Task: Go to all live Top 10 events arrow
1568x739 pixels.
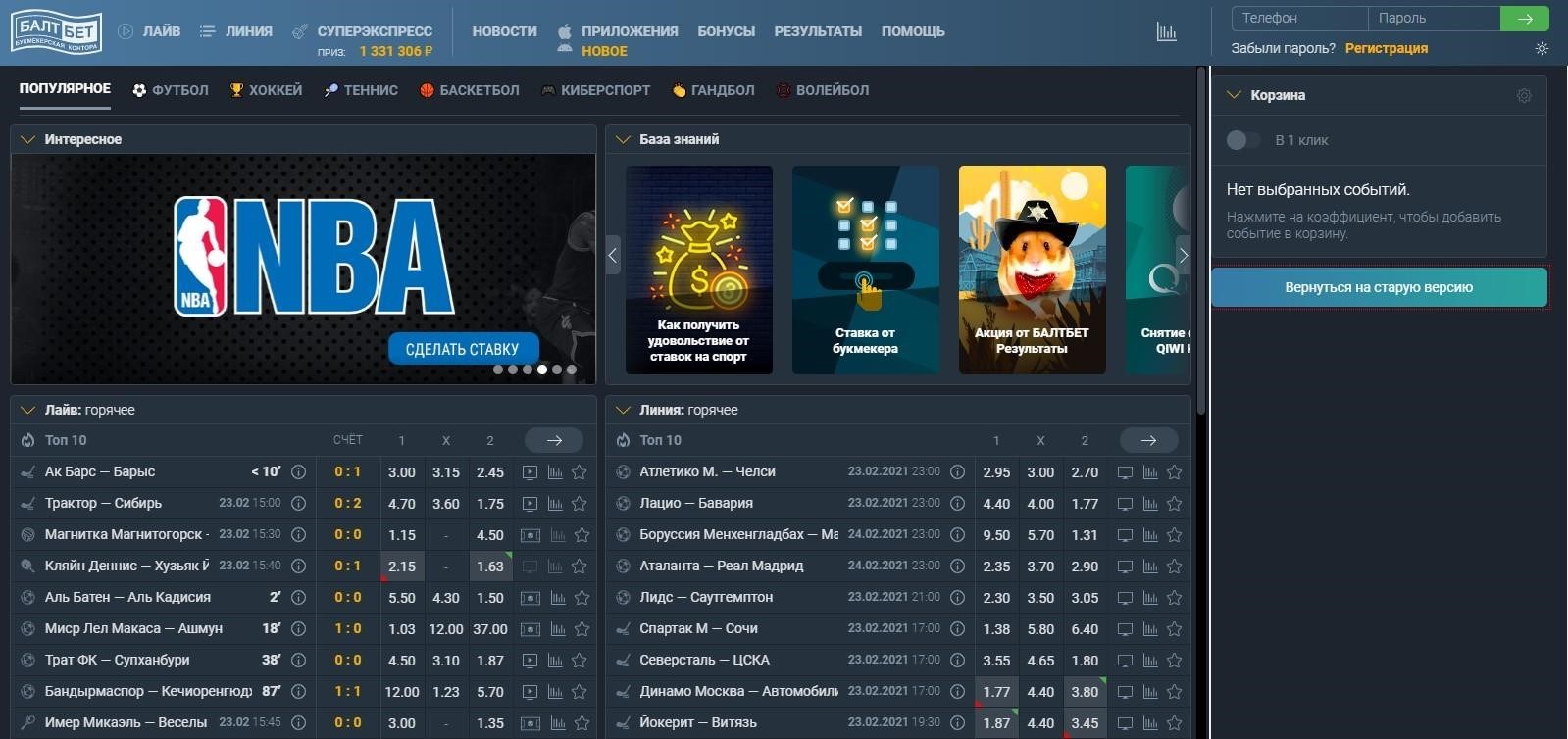Action: pos(554,440)
